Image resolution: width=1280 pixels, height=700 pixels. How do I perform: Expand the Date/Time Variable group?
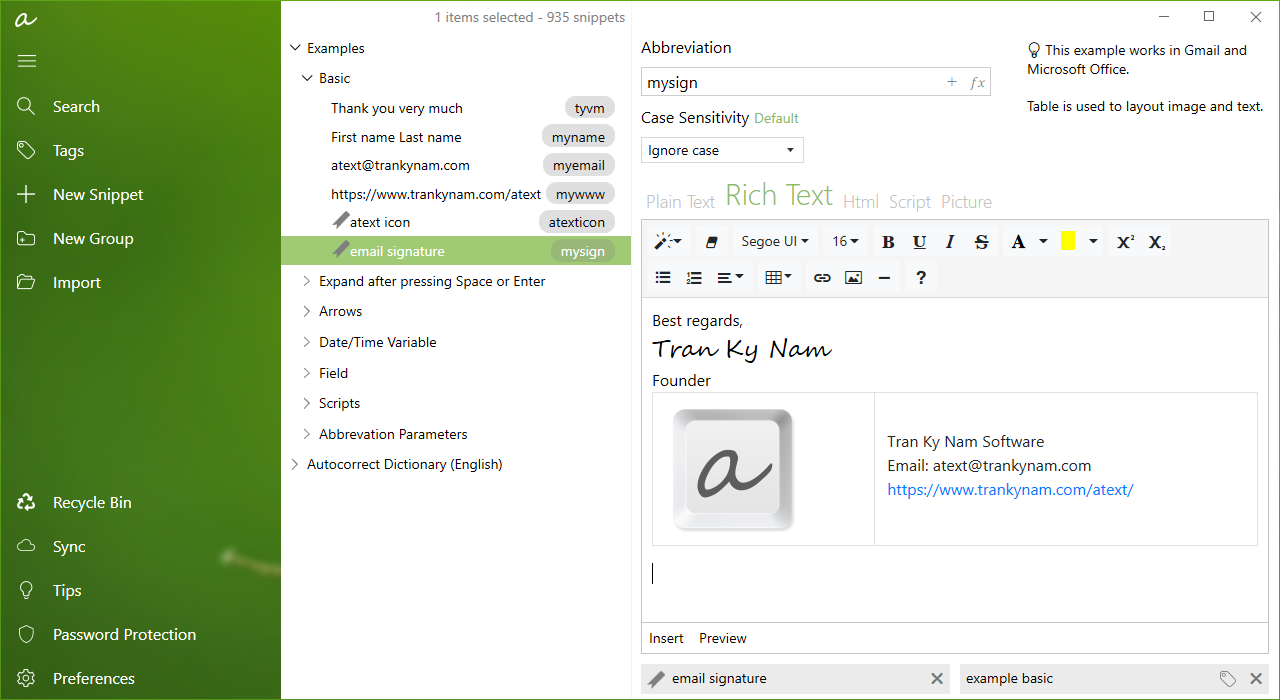307,342
